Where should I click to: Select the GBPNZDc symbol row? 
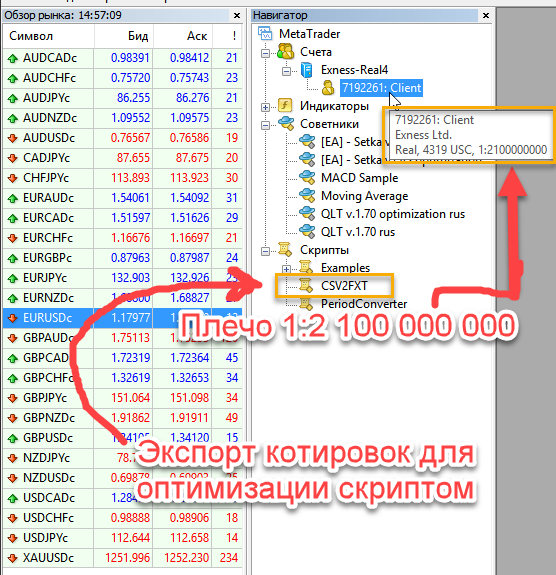click(x=122, y=418)
